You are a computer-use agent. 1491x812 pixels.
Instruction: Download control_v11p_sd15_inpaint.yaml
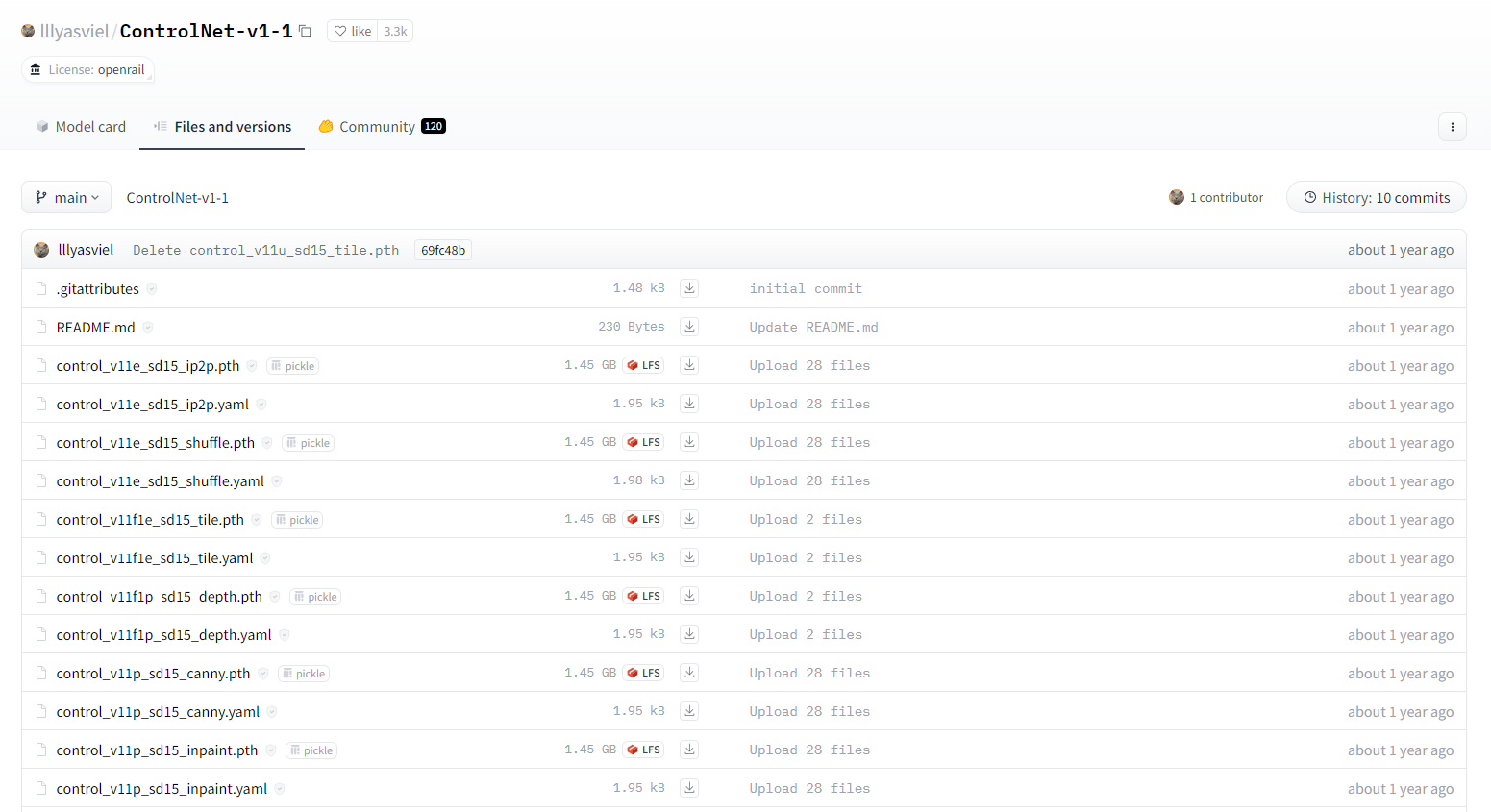tap(689, 787)
